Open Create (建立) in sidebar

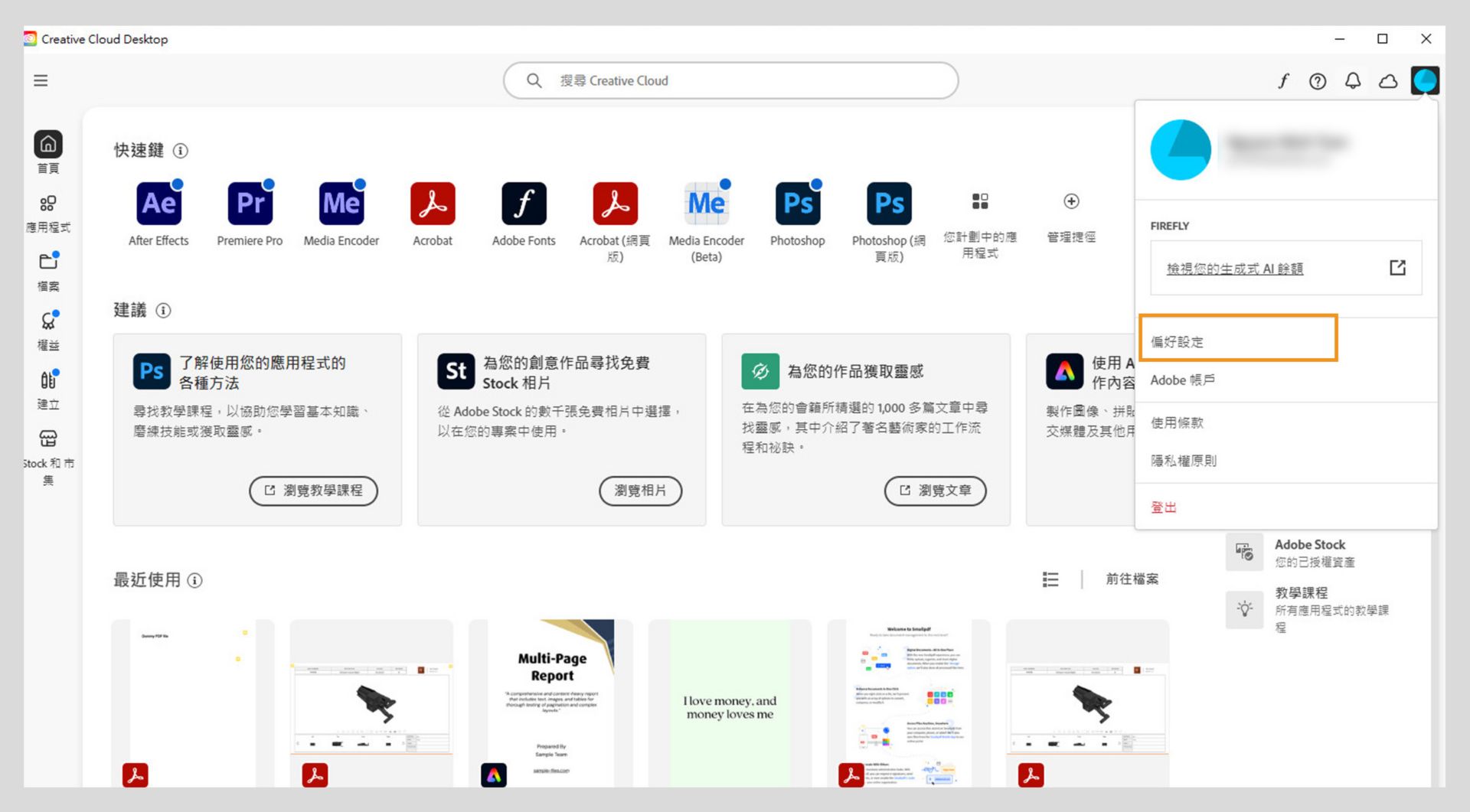tap(48, 390)
